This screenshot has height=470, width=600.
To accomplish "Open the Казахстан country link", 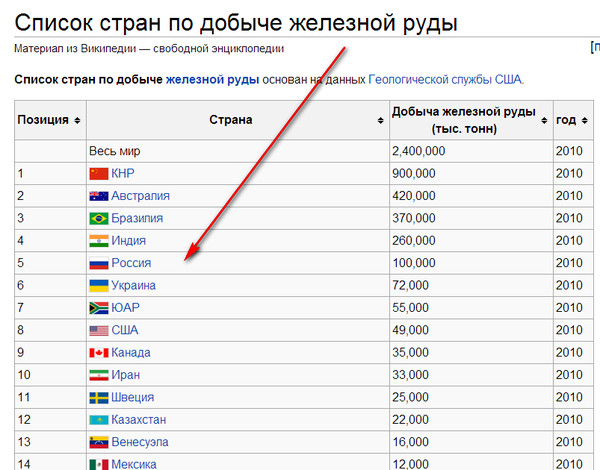I will (139, 420).
